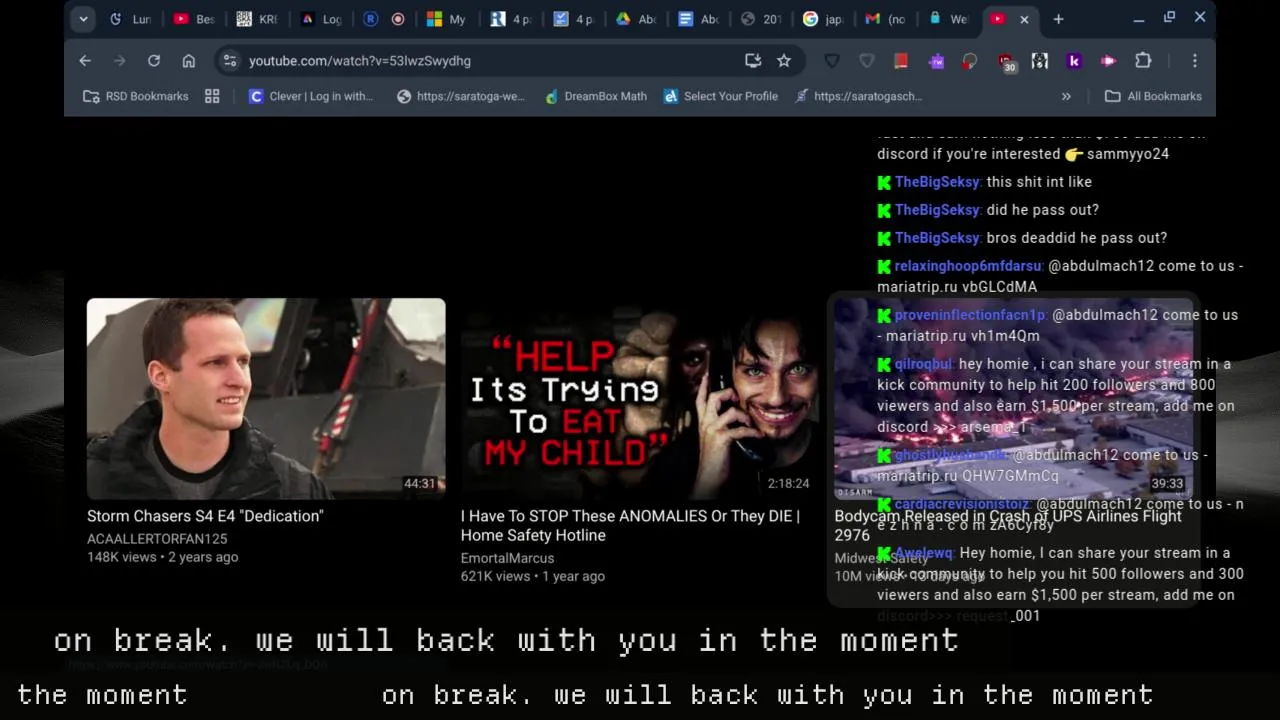Open the RSD Bookmarks folder
Viewport: 1280px width, 720px height.
[x=136, y=96]
